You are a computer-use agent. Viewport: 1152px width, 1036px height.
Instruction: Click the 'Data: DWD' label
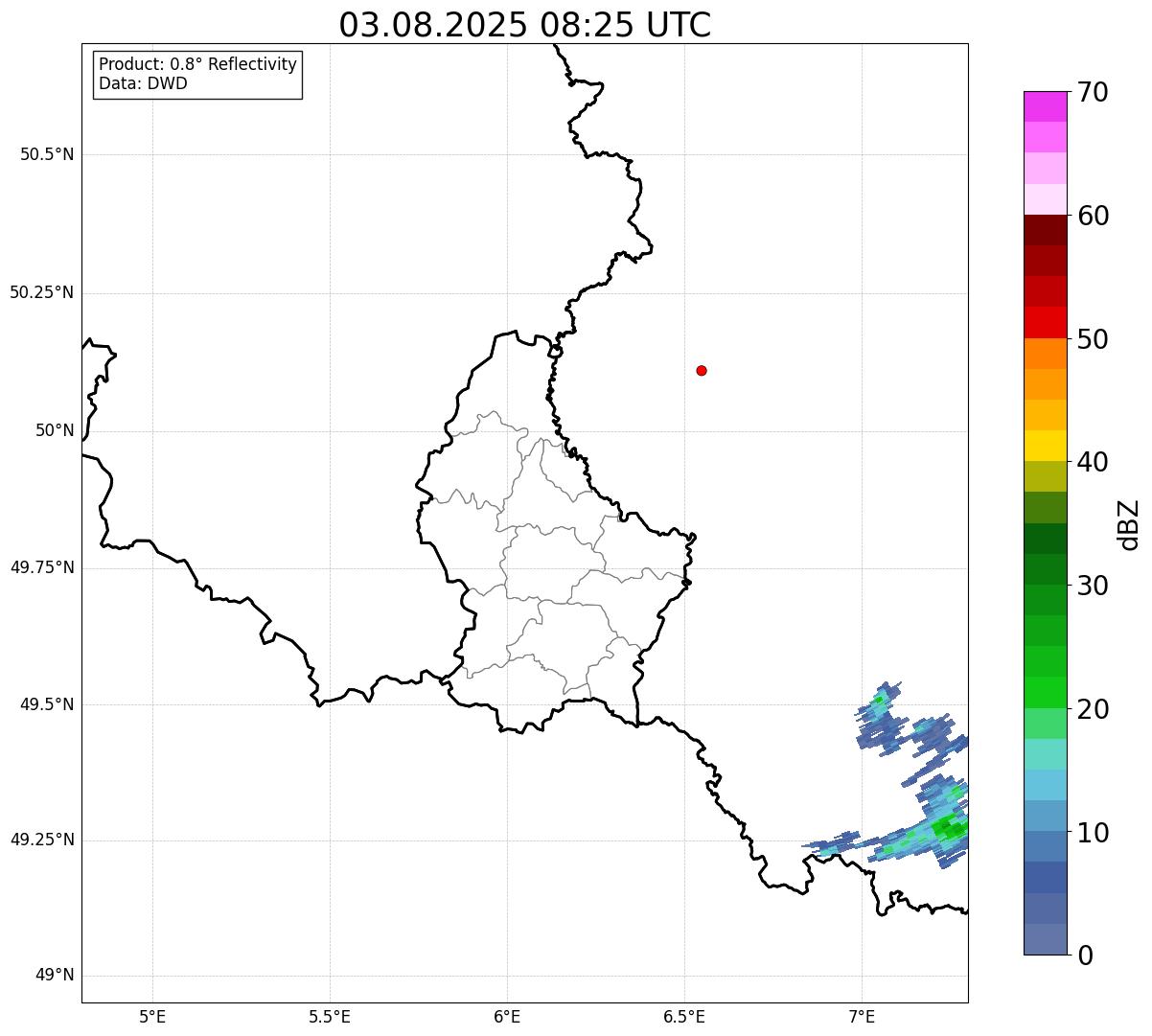click(143, 83)
